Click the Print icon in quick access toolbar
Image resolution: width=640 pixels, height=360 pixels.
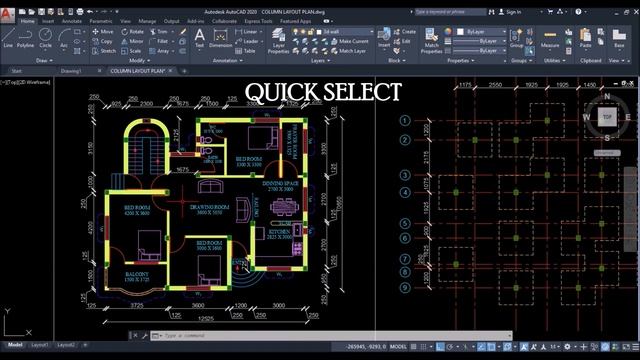pyautogui.click(x=80, y=12)
